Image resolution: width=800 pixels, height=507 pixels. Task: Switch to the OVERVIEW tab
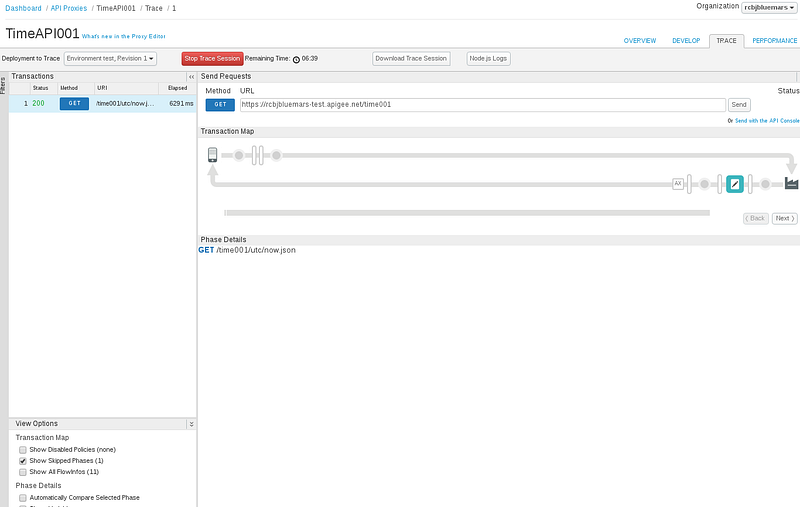pyautogui.click(x=640, y=41)
